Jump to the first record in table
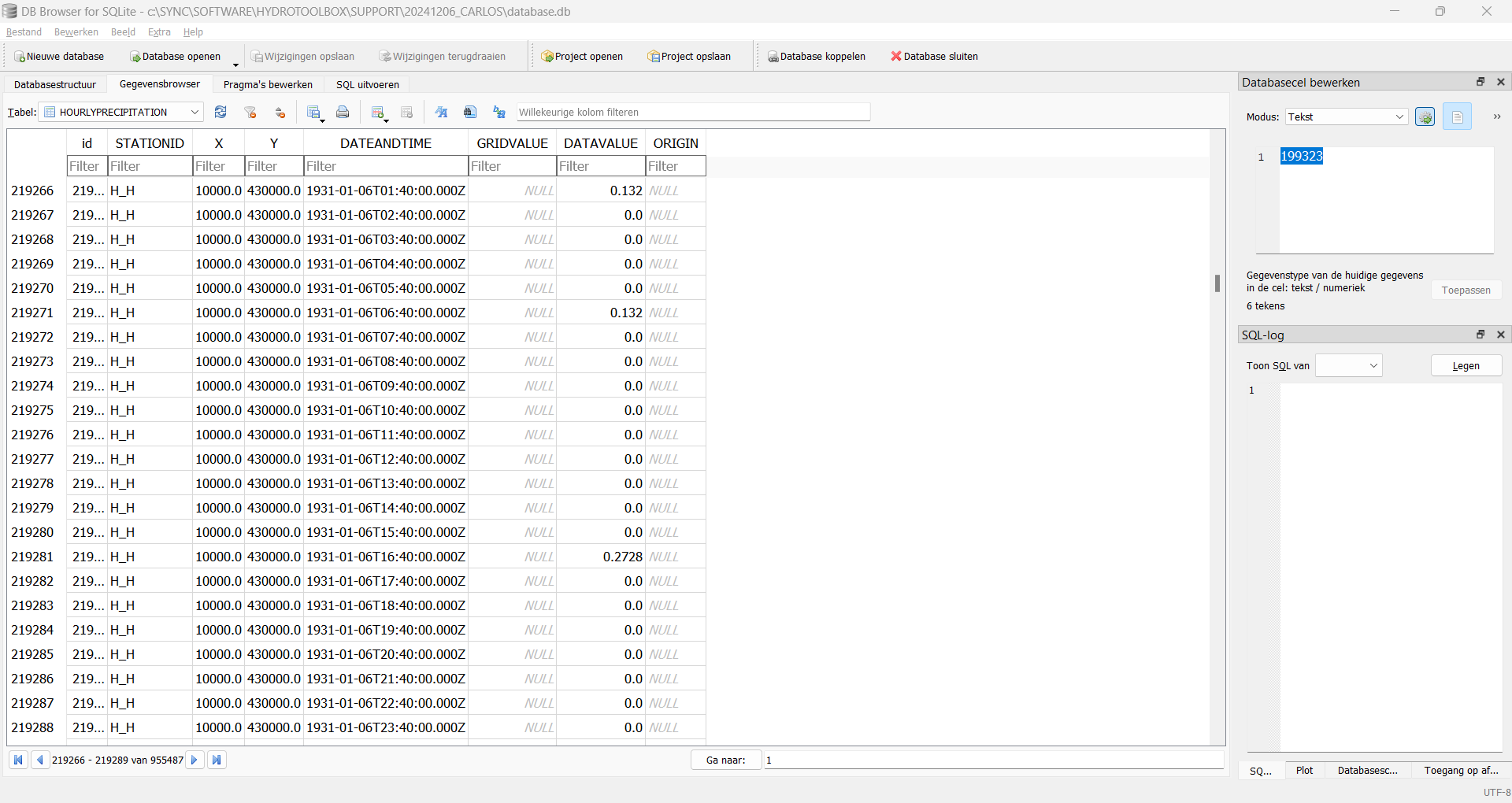This screenshot has height=803, width=1512. pos(18,760)
